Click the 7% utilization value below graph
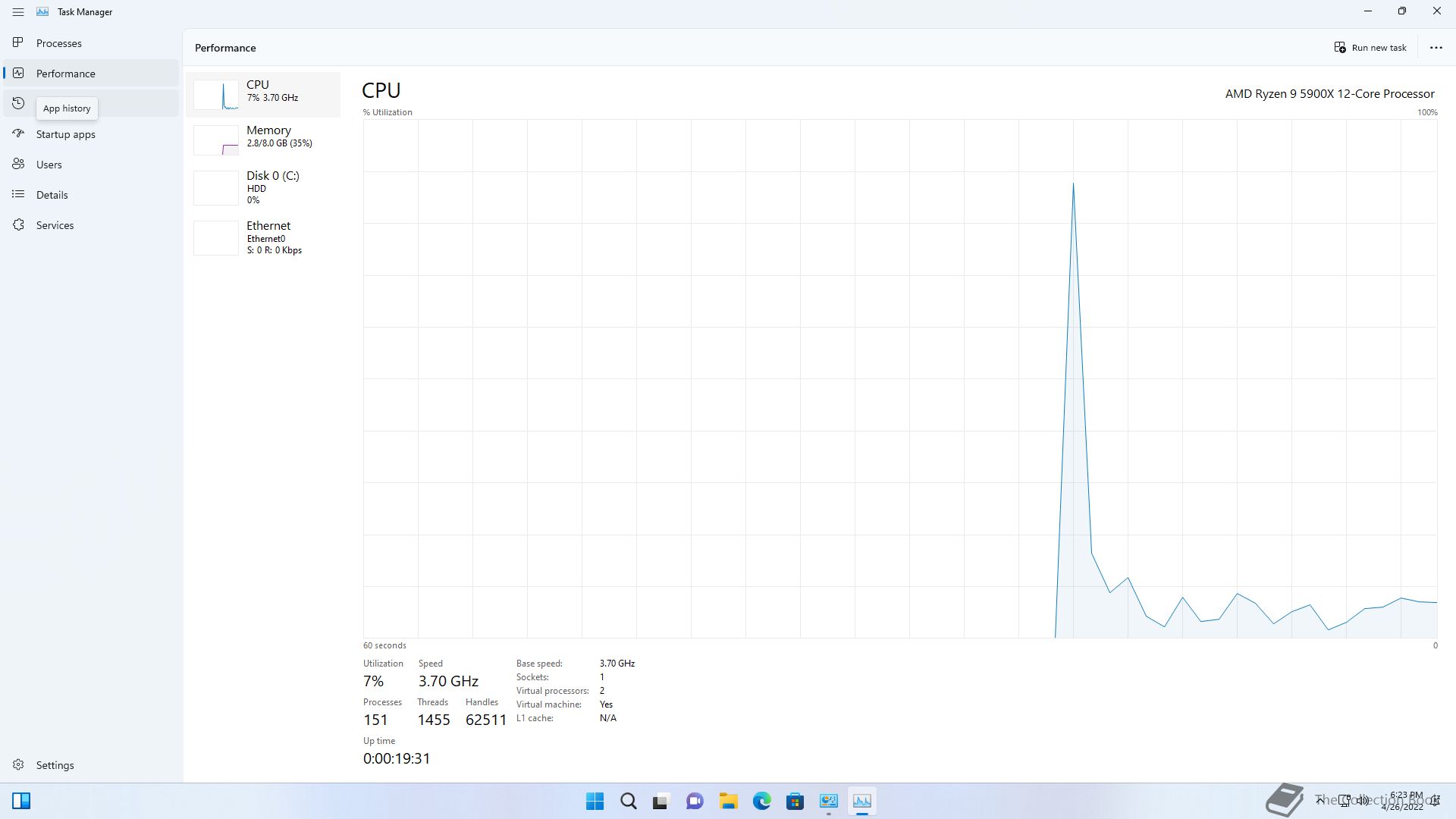Image resolution: width=1456 pixels, height=819 pixels. point(374,681)
